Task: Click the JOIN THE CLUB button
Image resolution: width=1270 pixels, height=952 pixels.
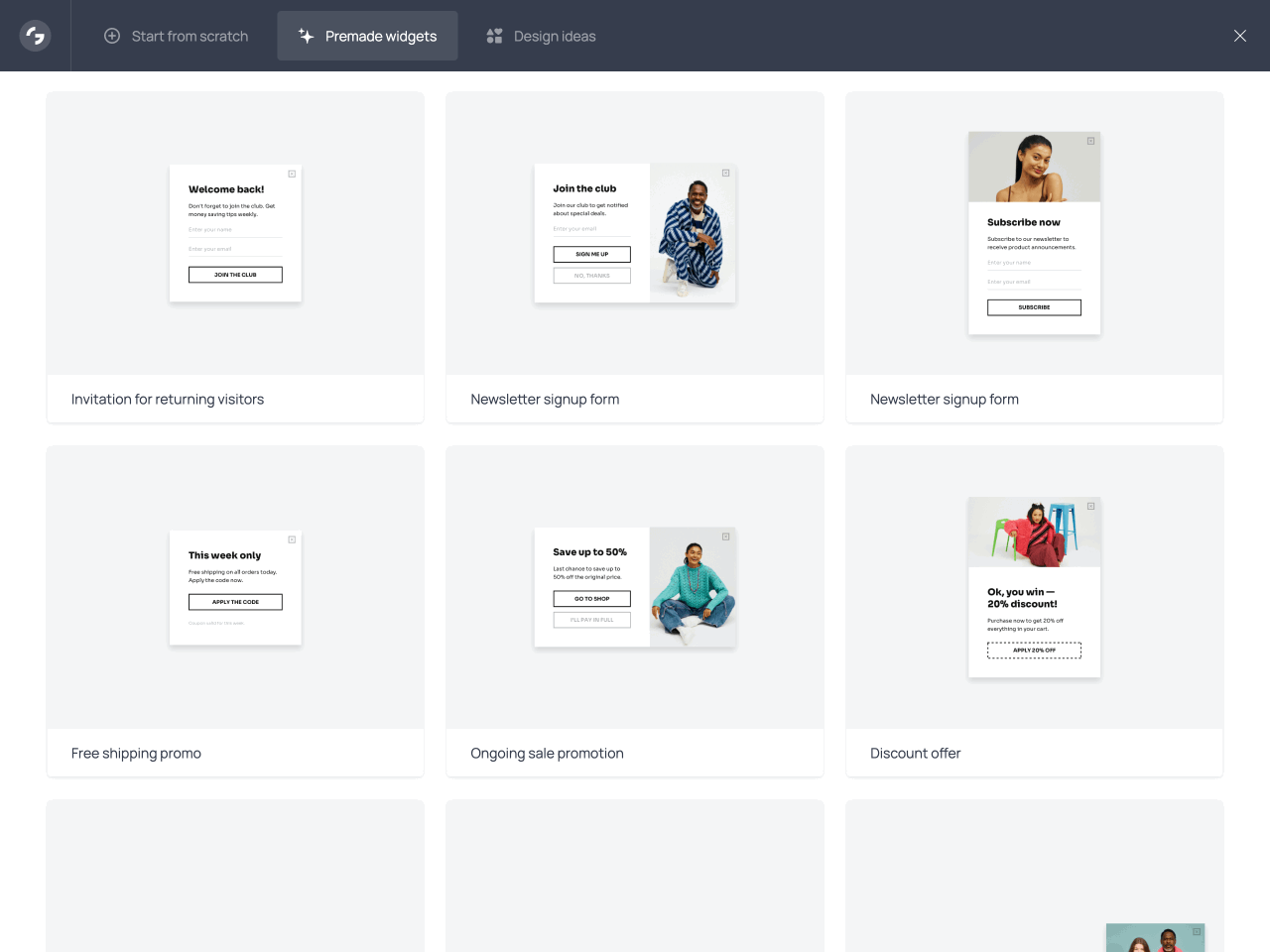Action: click(x=235, y=275)
